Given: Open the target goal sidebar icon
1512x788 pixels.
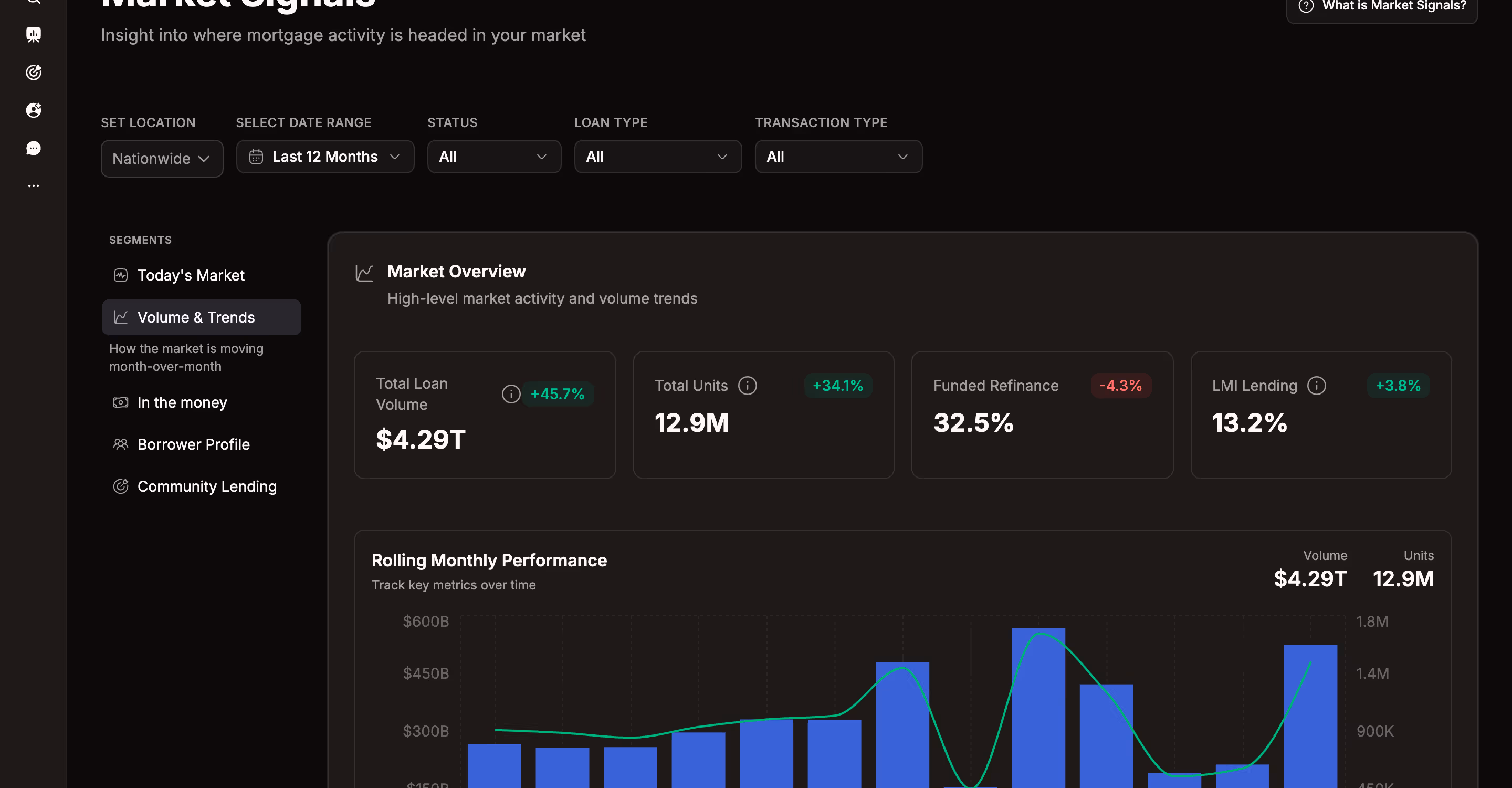Looking at the screenshot, I should click(x=34, y=72).
